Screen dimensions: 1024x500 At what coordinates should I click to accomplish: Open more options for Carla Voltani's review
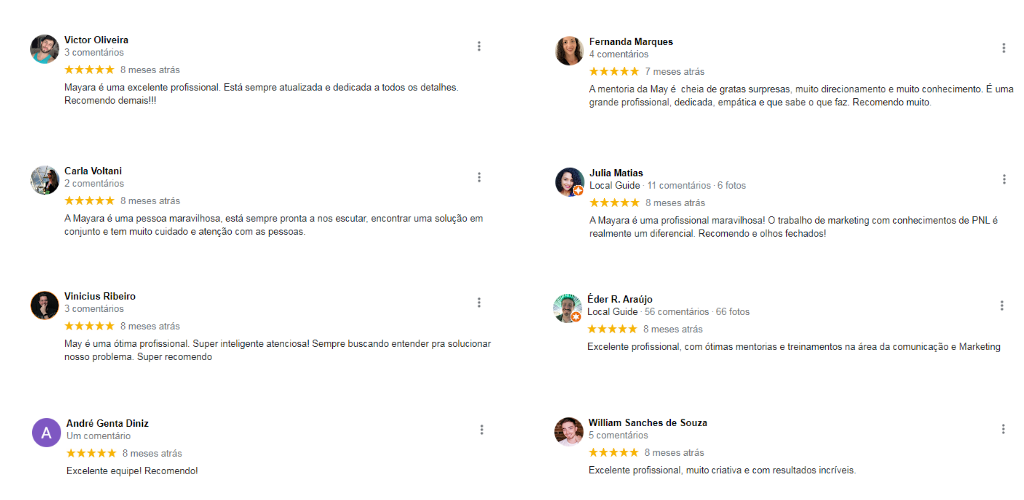pyautogui.click(x=479, y=177)
